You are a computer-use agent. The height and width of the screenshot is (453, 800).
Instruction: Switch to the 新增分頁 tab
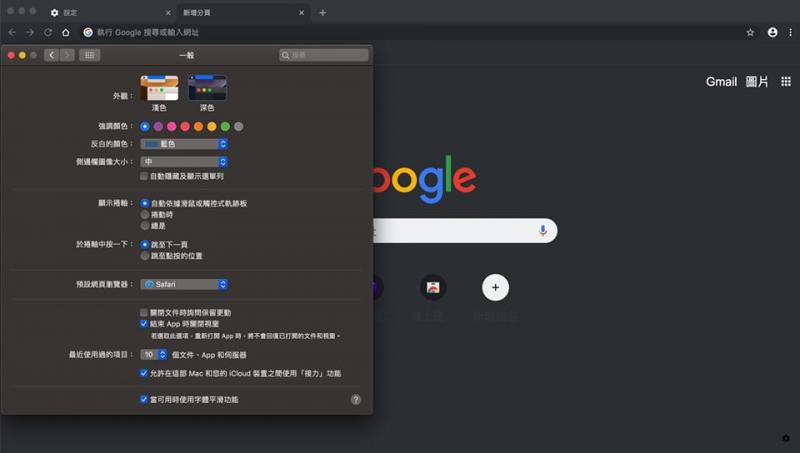point(240,12)
